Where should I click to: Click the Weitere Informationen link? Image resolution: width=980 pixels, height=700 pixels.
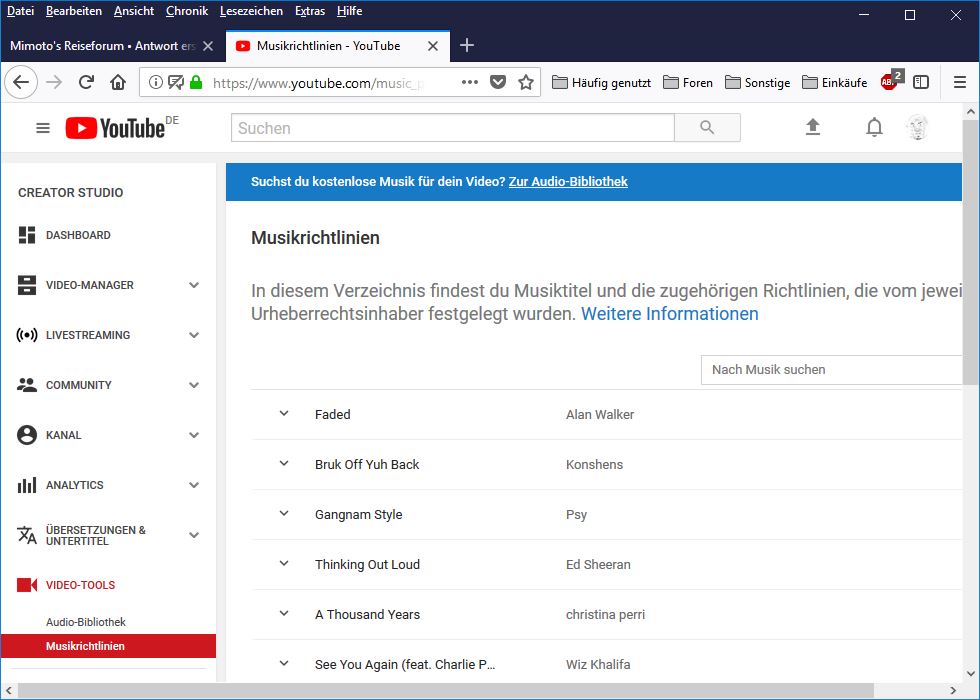(x=669, y=314)
